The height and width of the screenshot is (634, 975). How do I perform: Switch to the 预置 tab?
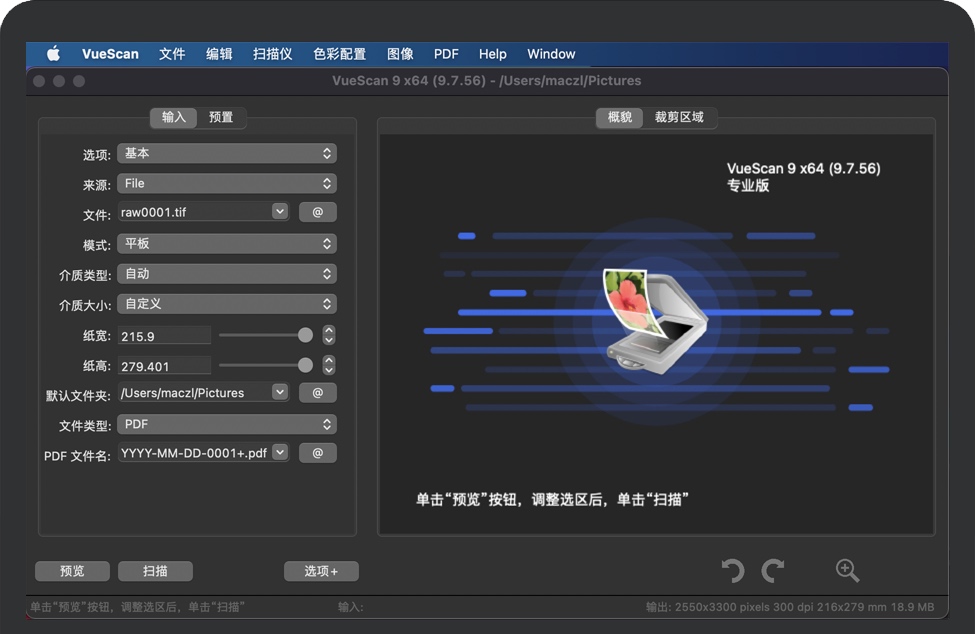click(221, 117)
